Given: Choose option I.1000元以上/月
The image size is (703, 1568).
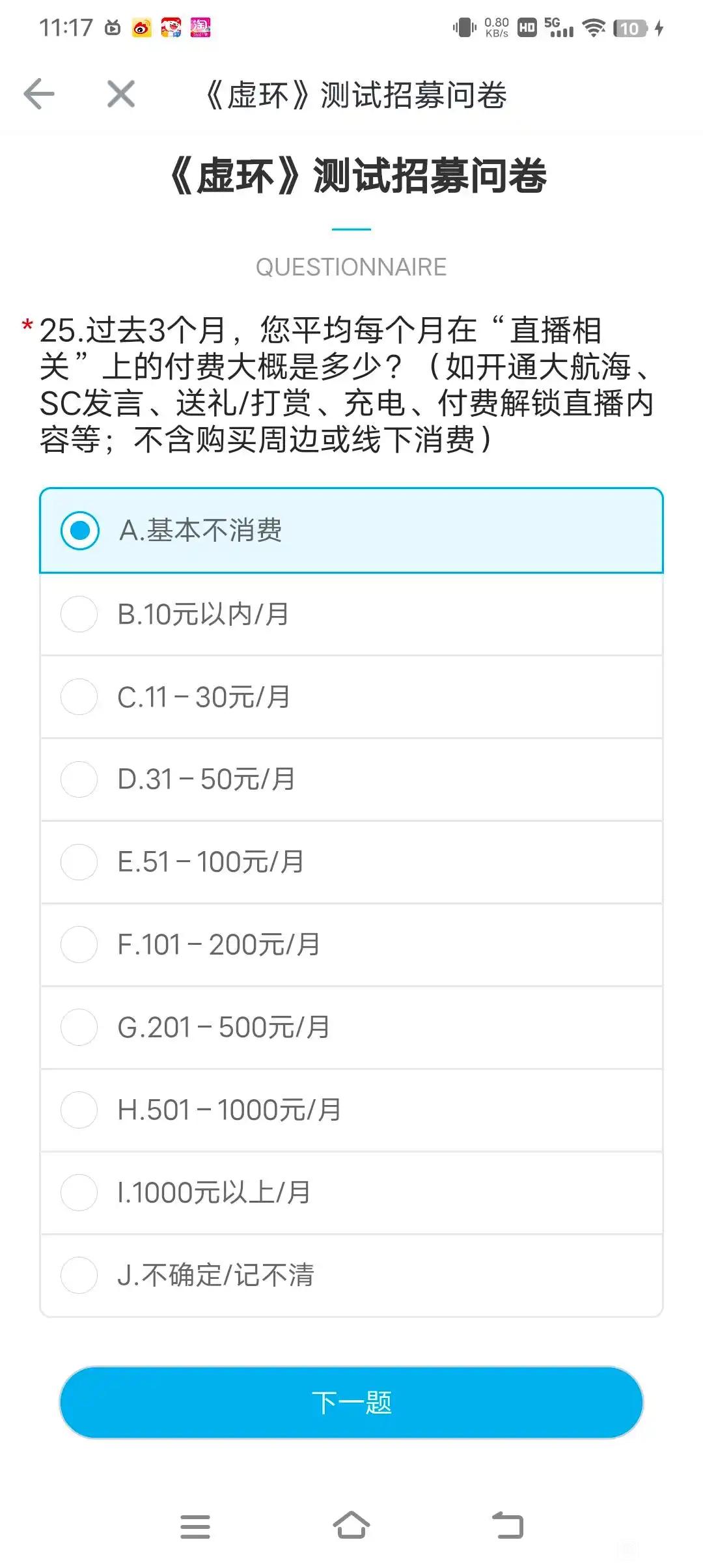Looking at the screenshot, I should click(79, 1192).
